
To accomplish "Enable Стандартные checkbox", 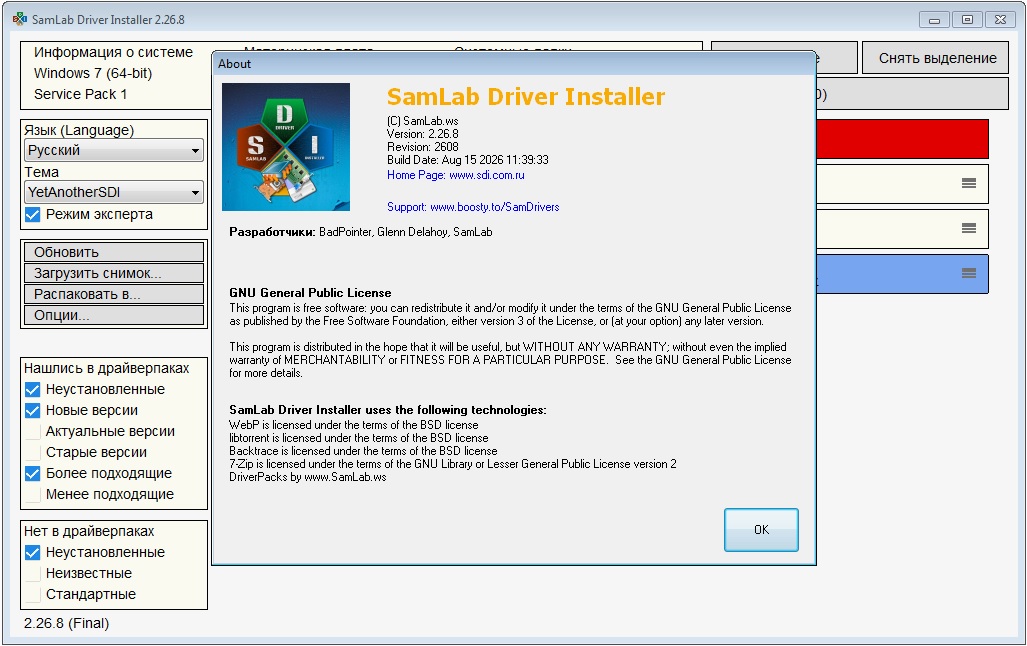I will pos(32,594).
